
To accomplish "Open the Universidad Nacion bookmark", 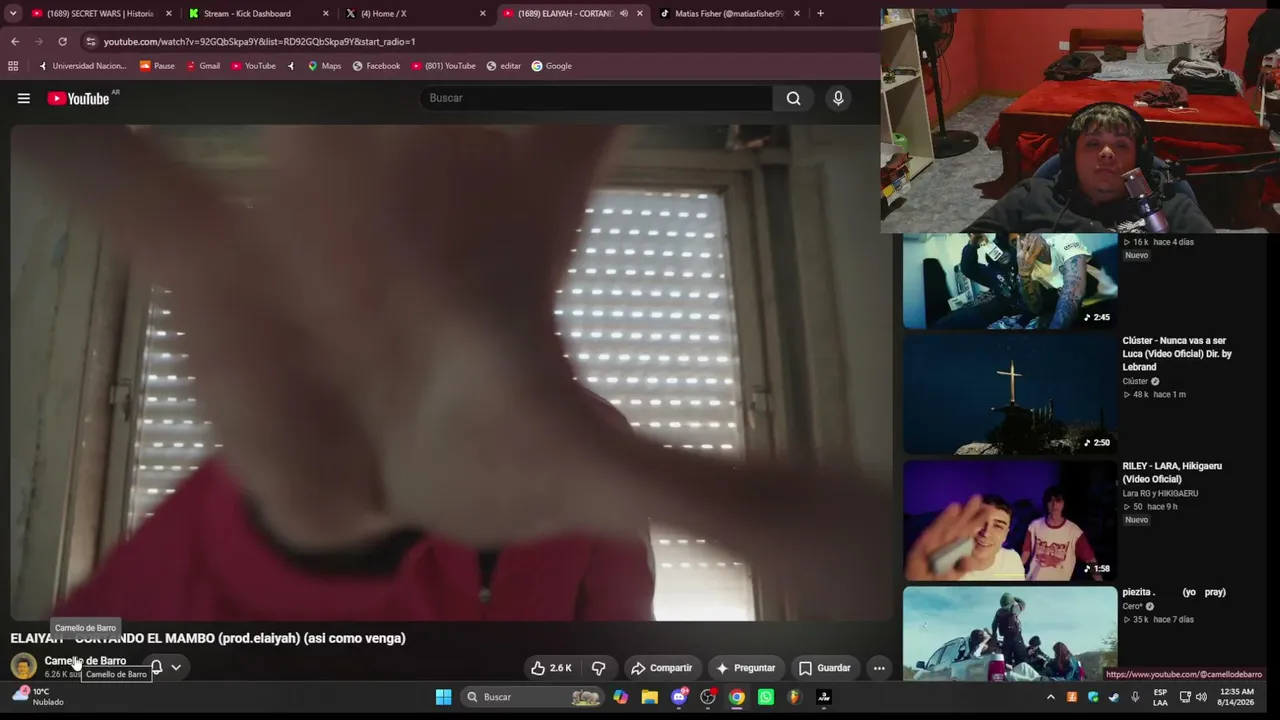I will click(82, 66).
